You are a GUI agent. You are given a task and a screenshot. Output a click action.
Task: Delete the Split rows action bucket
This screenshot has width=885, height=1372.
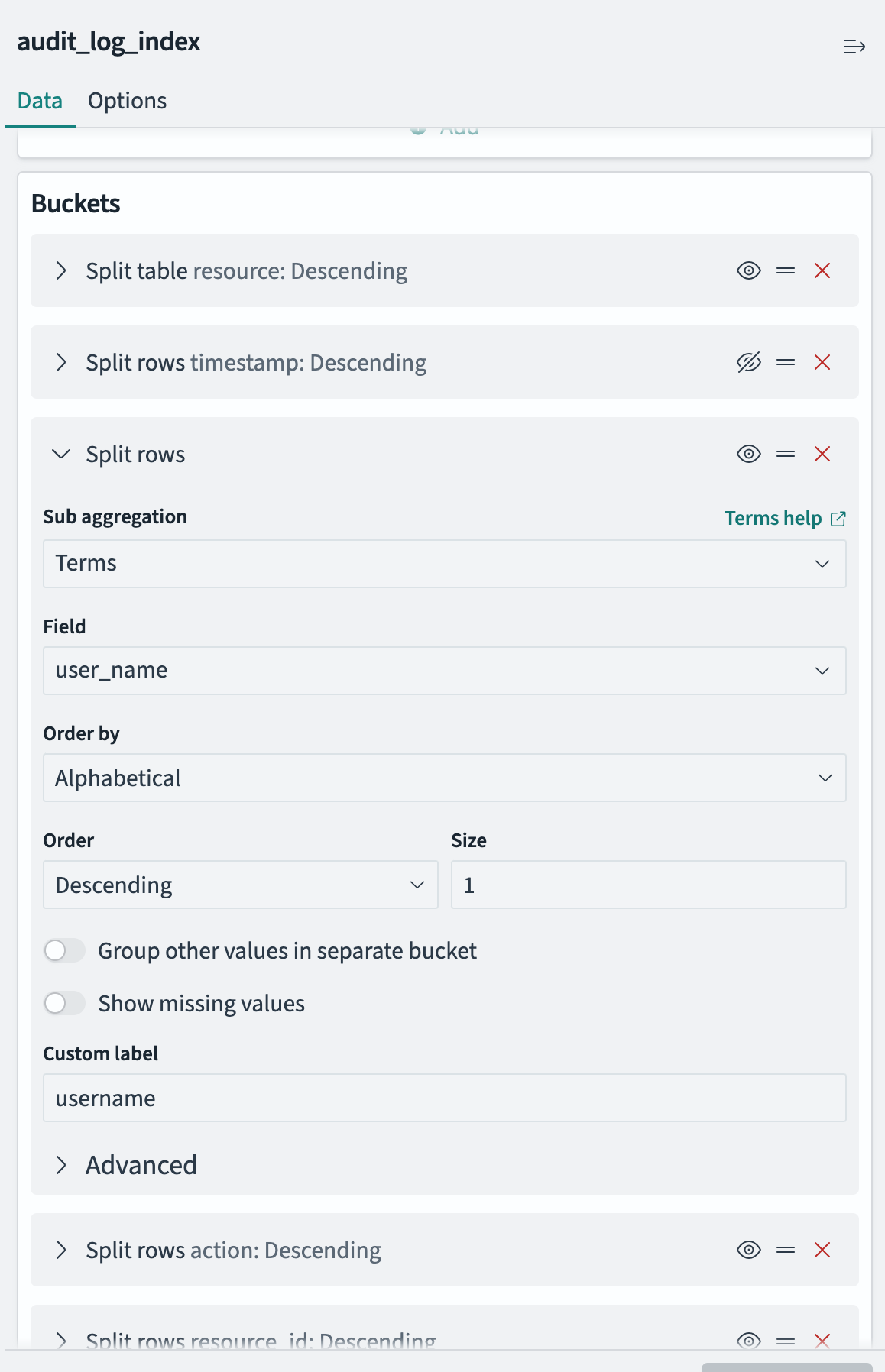tap(822, 1250)
